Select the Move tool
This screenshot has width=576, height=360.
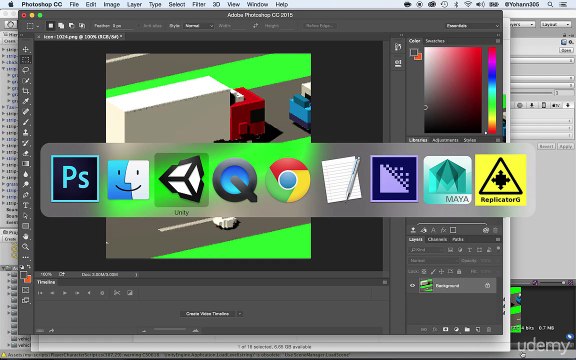(x=25, y=49)
